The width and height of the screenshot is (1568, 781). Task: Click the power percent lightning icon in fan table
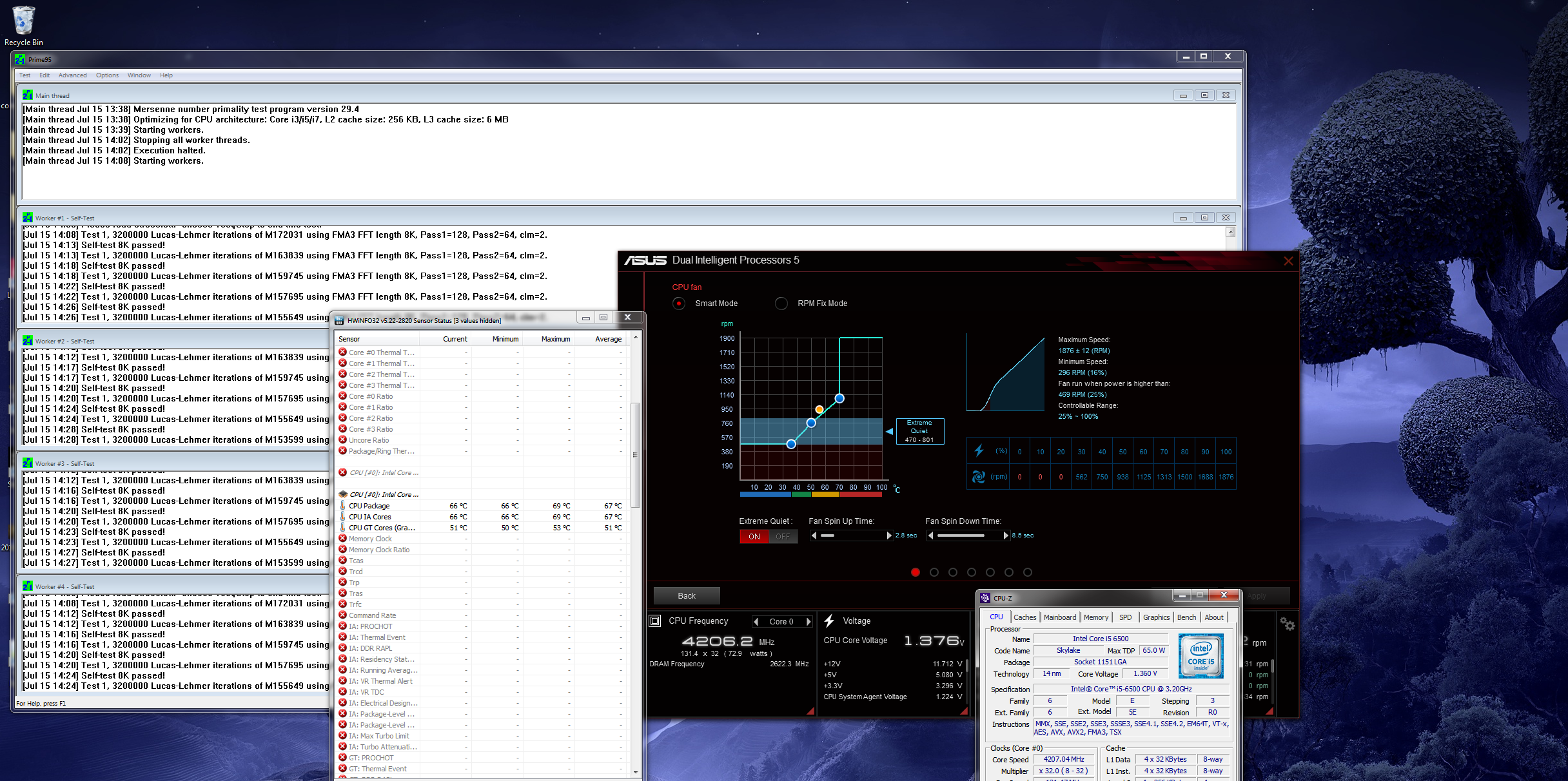point(979,450)
